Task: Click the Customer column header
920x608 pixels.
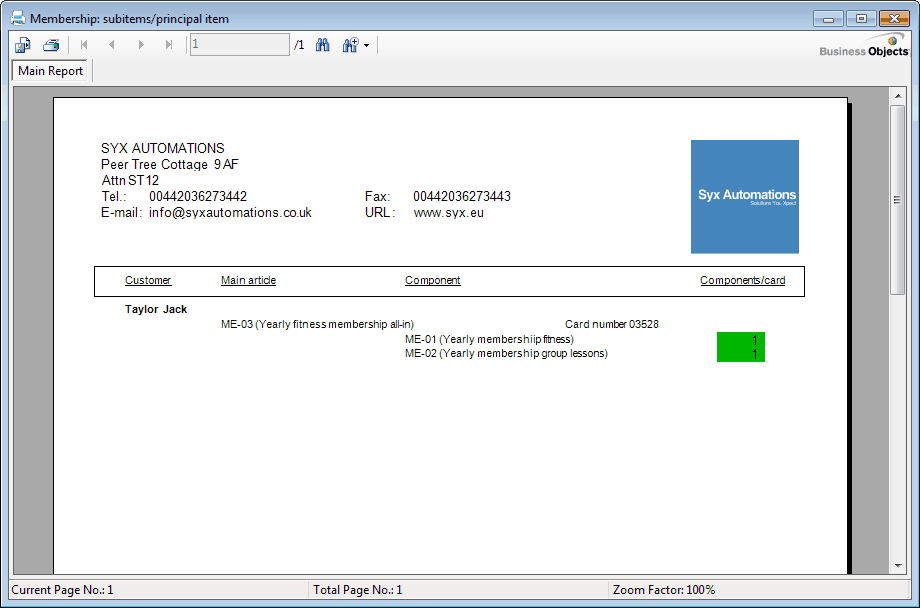Action: 148,281
